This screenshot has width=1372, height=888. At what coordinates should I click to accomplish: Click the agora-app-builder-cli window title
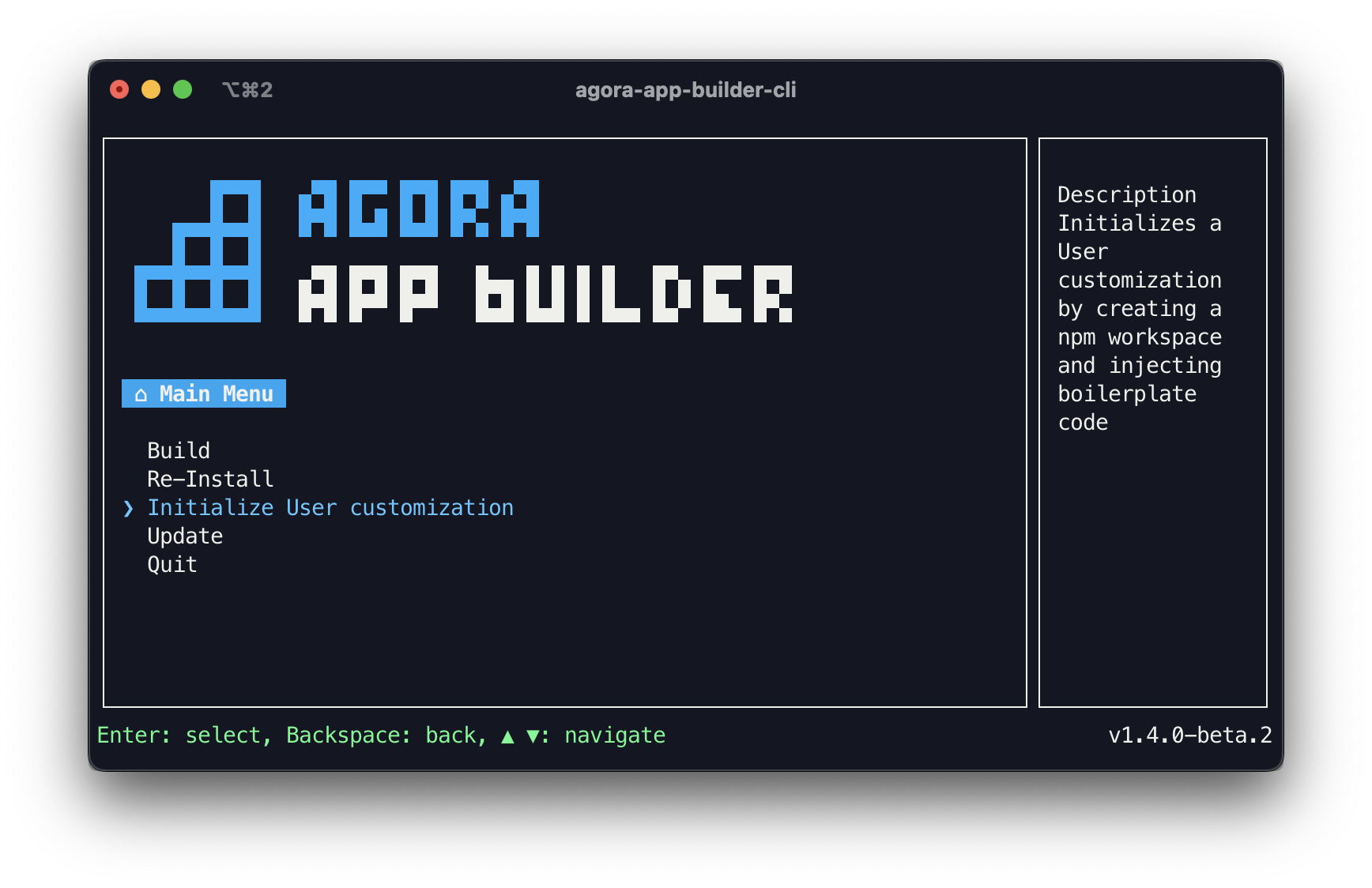click(685, 90)
